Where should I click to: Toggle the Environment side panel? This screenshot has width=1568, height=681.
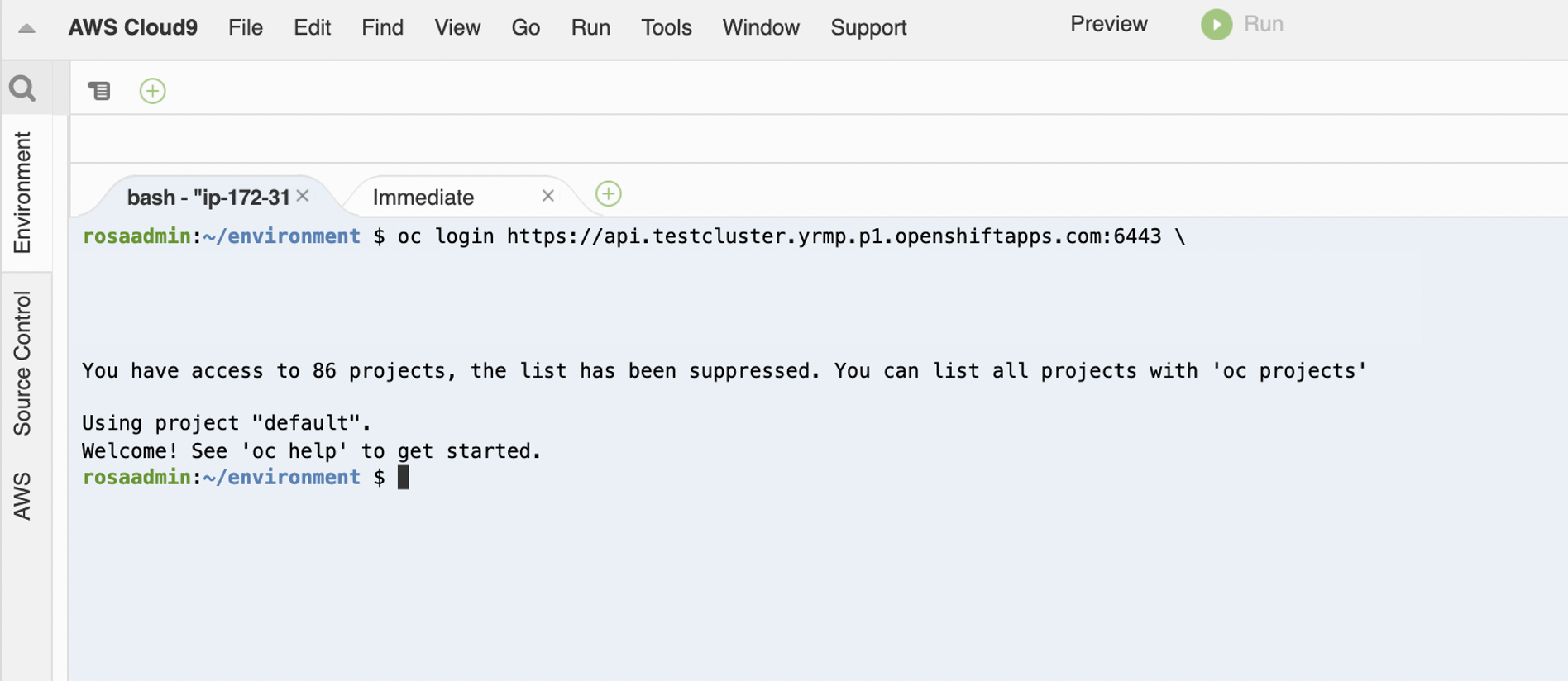(22, 193)
